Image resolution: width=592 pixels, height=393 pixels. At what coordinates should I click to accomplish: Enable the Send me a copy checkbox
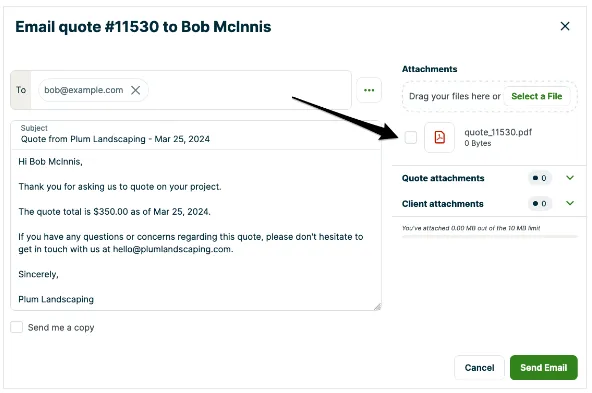17,327
